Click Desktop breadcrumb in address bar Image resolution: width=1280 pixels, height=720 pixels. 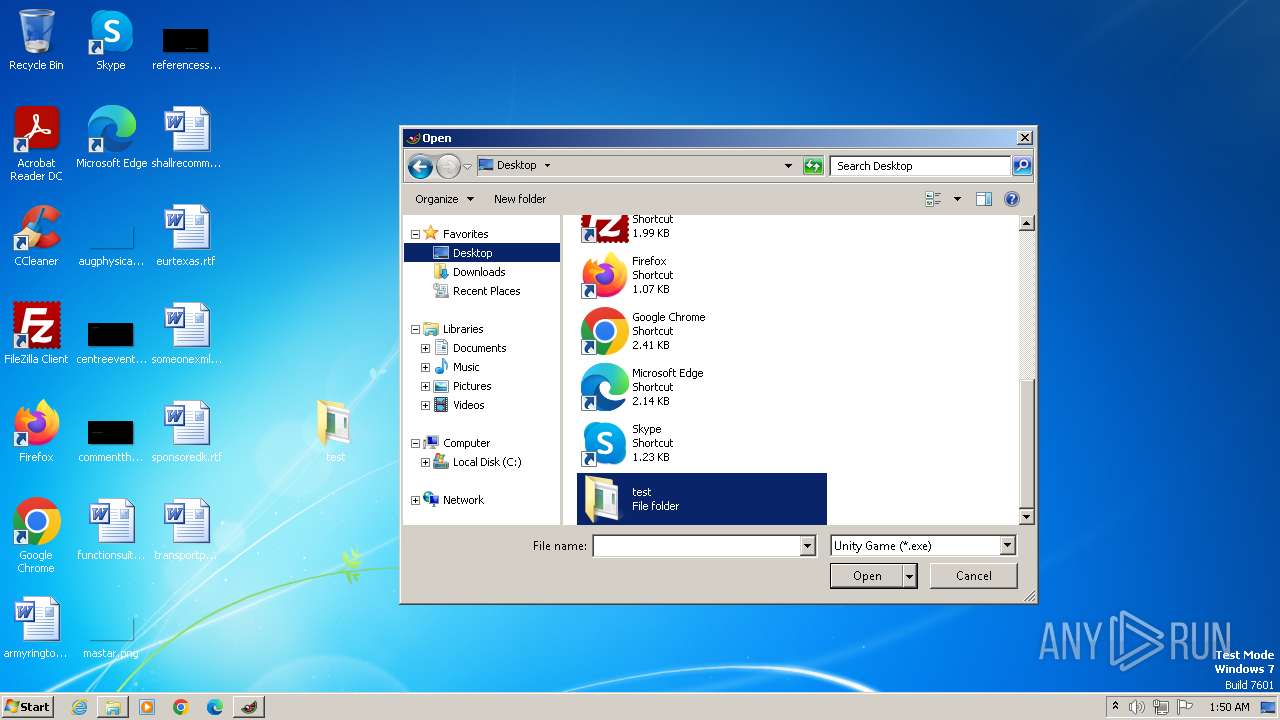pyautogui.click(x=516, y=166)
